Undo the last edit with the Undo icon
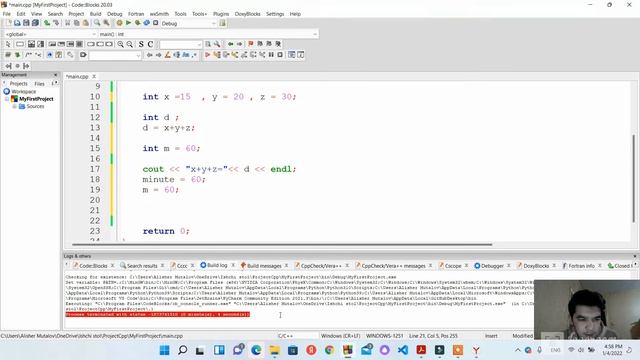The height and width of the screenshot is (360, 640). (x=47, y=23)
